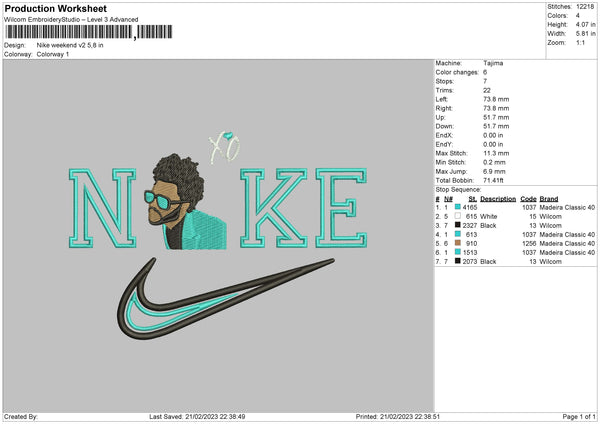600x424 pixels.
Task: Click the Zoom value 1:1
Action: coord(580,42)
